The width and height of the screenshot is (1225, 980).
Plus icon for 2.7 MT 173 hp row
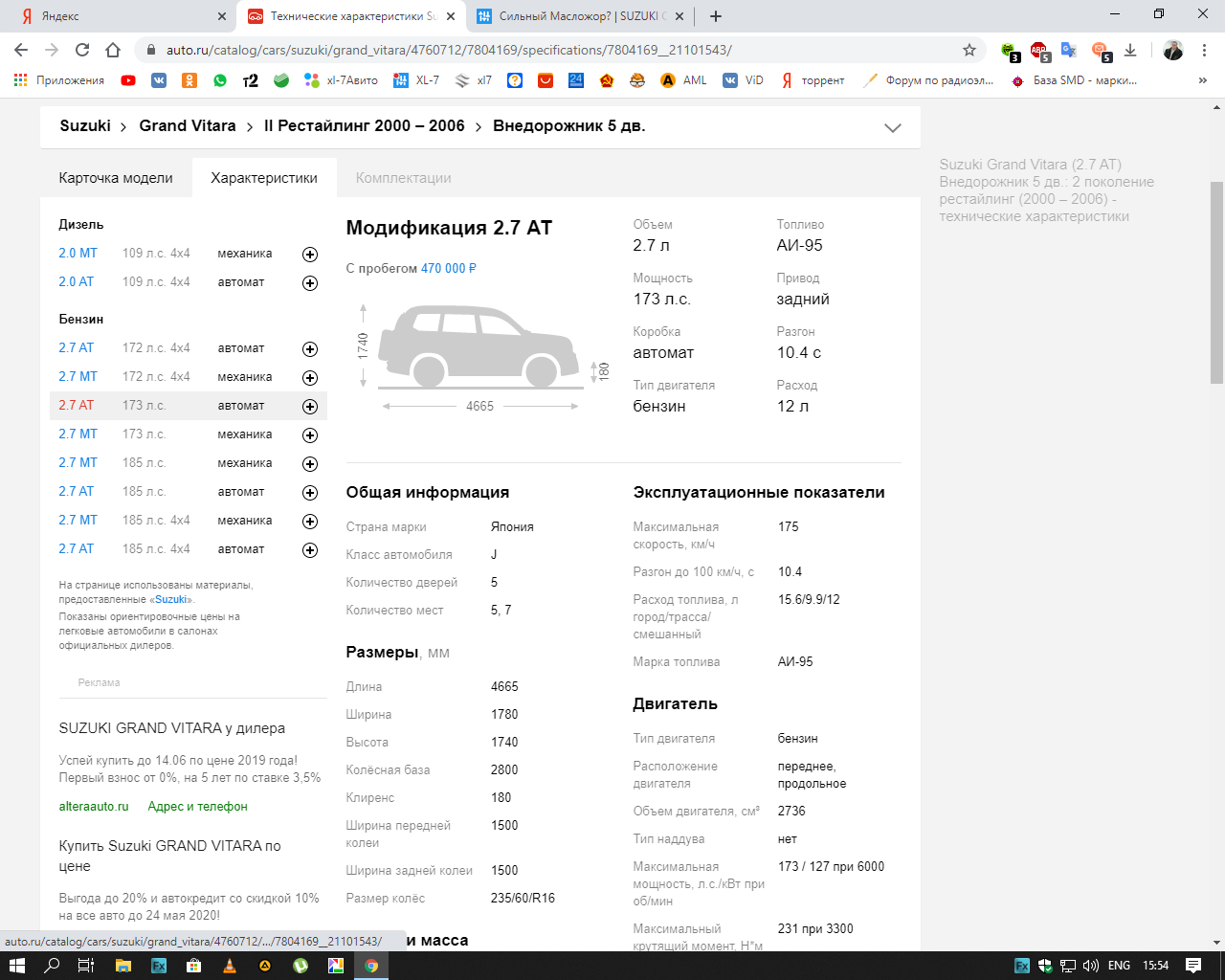(x=310, y=435)
